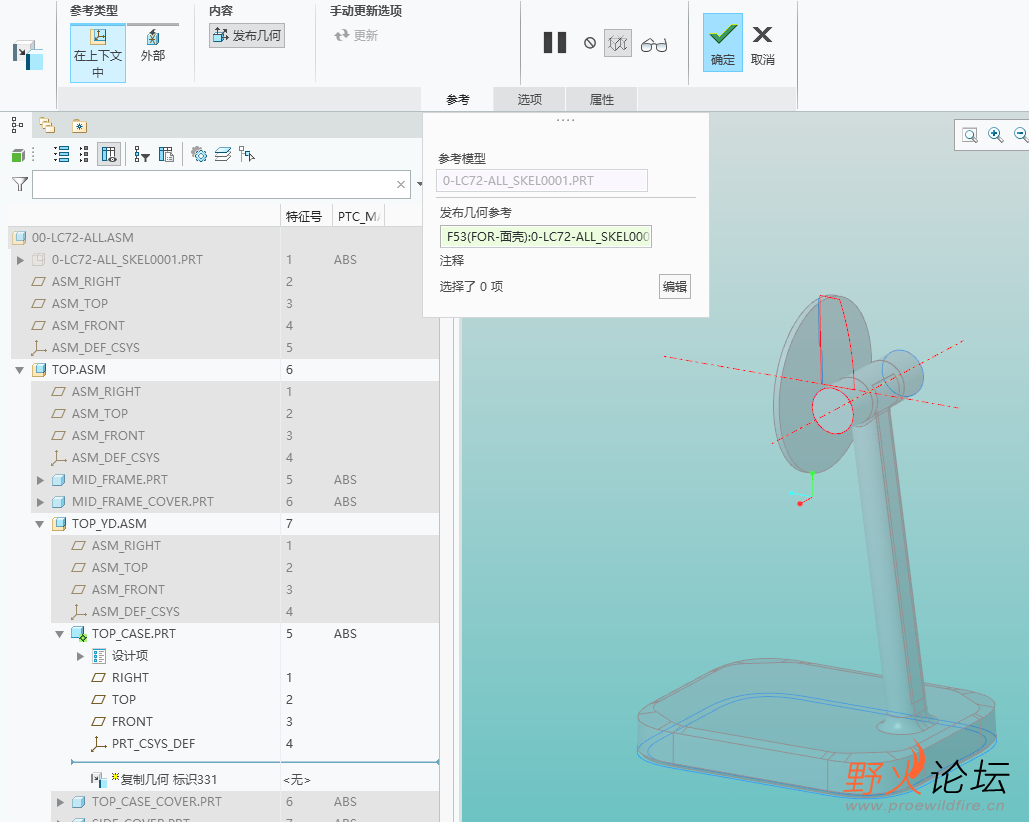
Task: Click the zoom out icon
Action: click(1021, 134)
